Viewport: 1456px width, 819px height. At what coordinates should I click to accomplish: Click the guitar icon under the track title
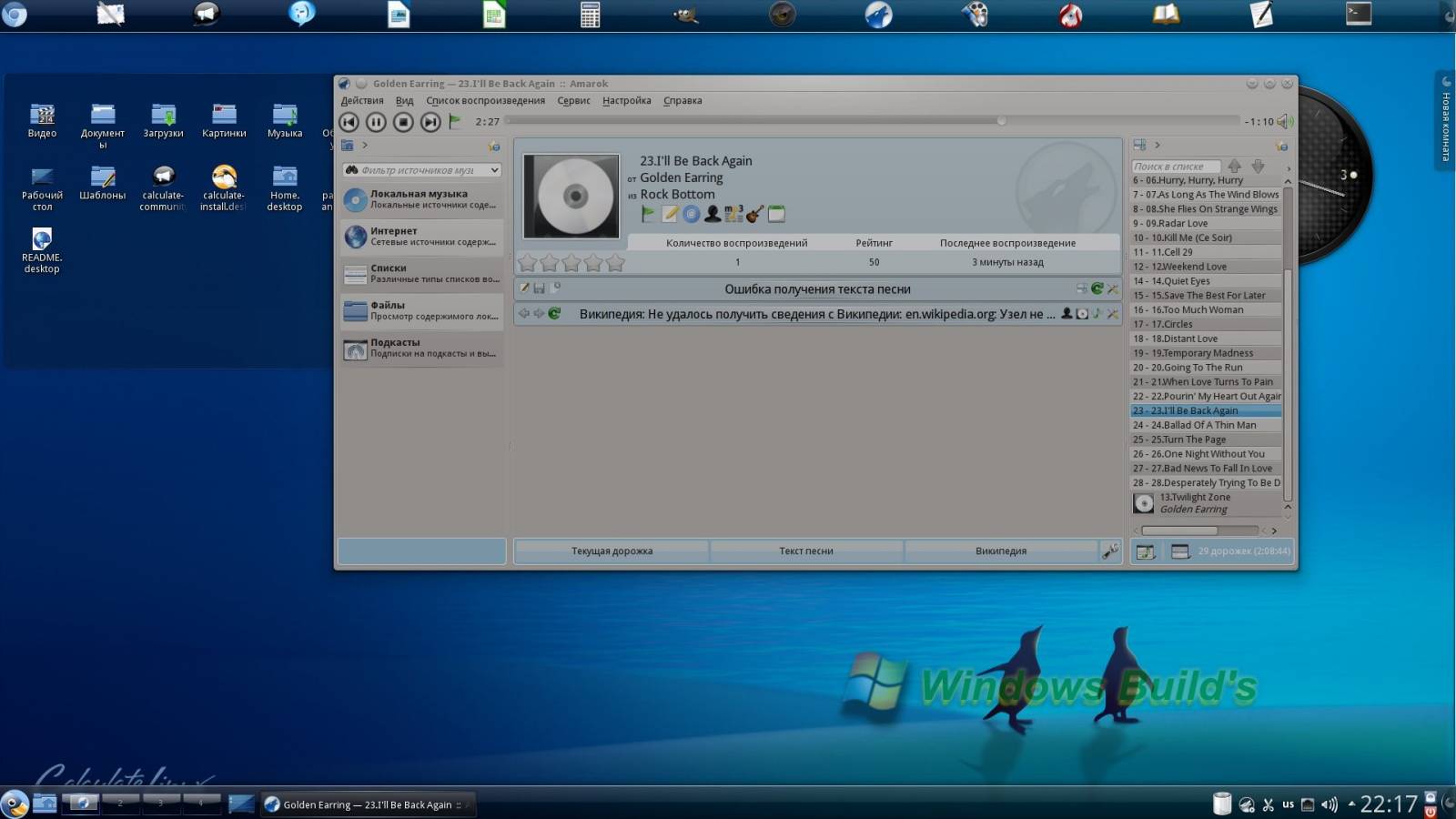point(754,214)
